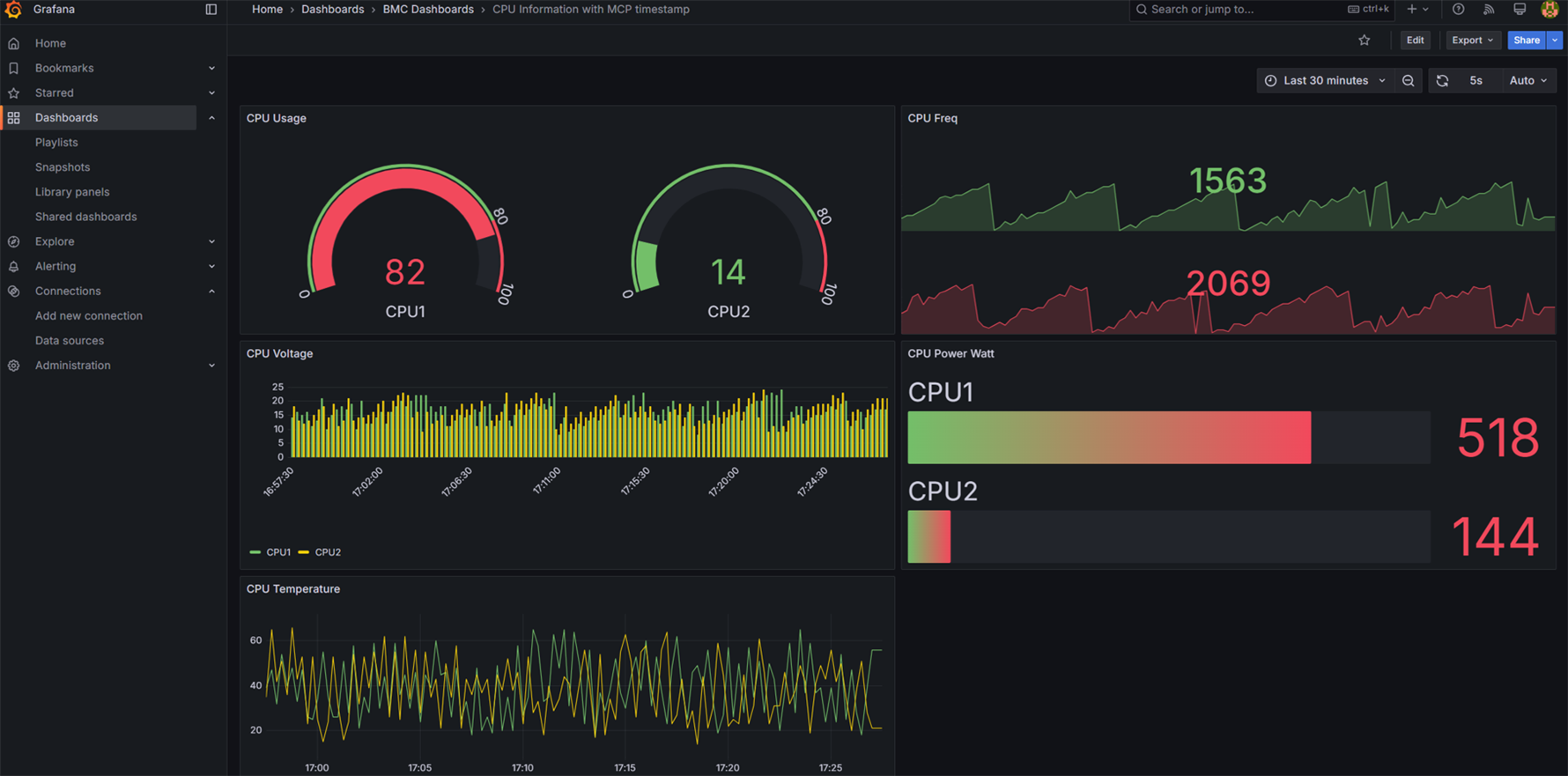Open the help question mark icon
Viewport: 1568px width, 776px height.
tap(1458, 10)
